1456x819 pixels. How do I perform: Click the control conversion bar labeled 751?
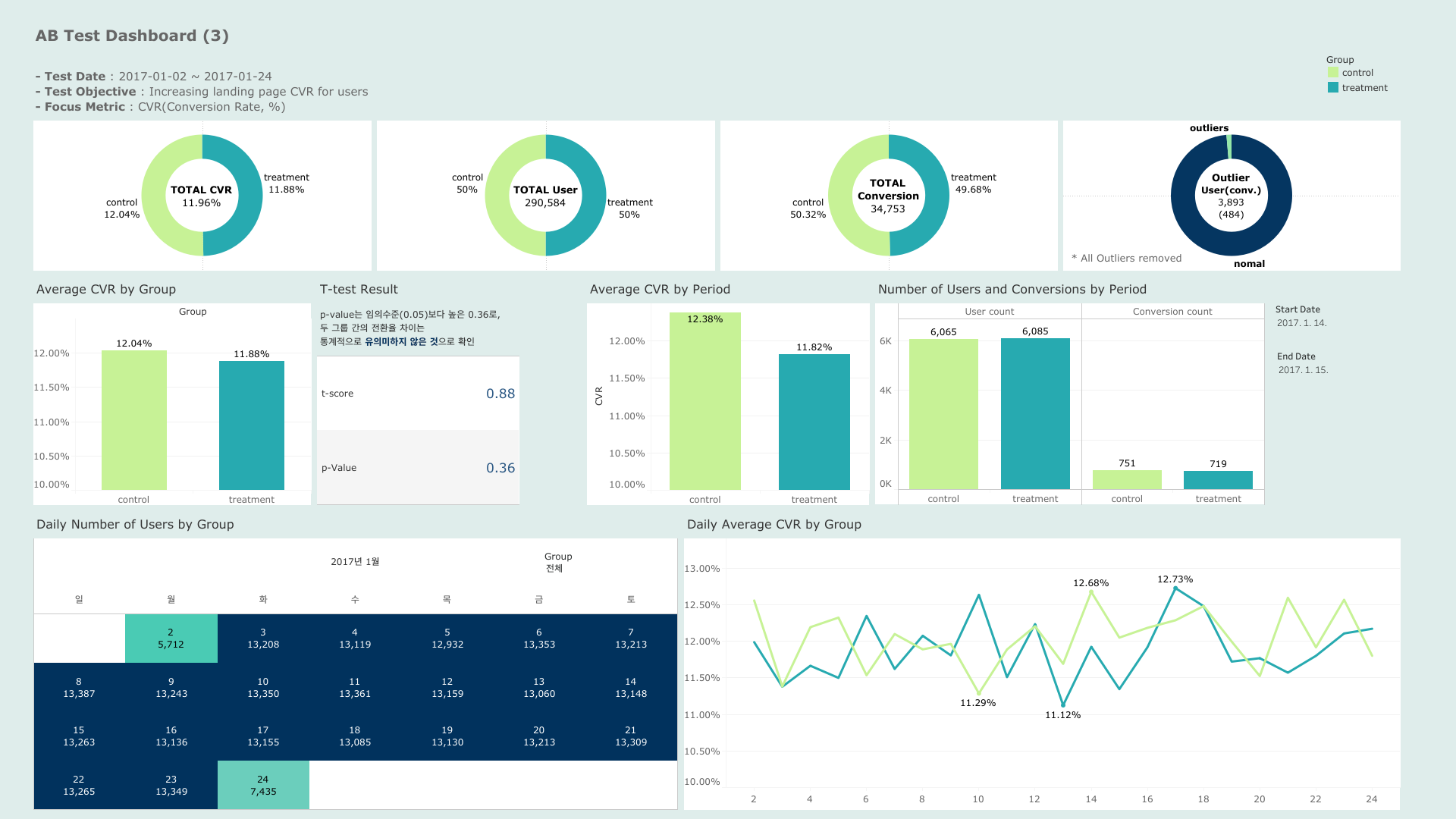pyautogui.click(x=1127, y=479)
